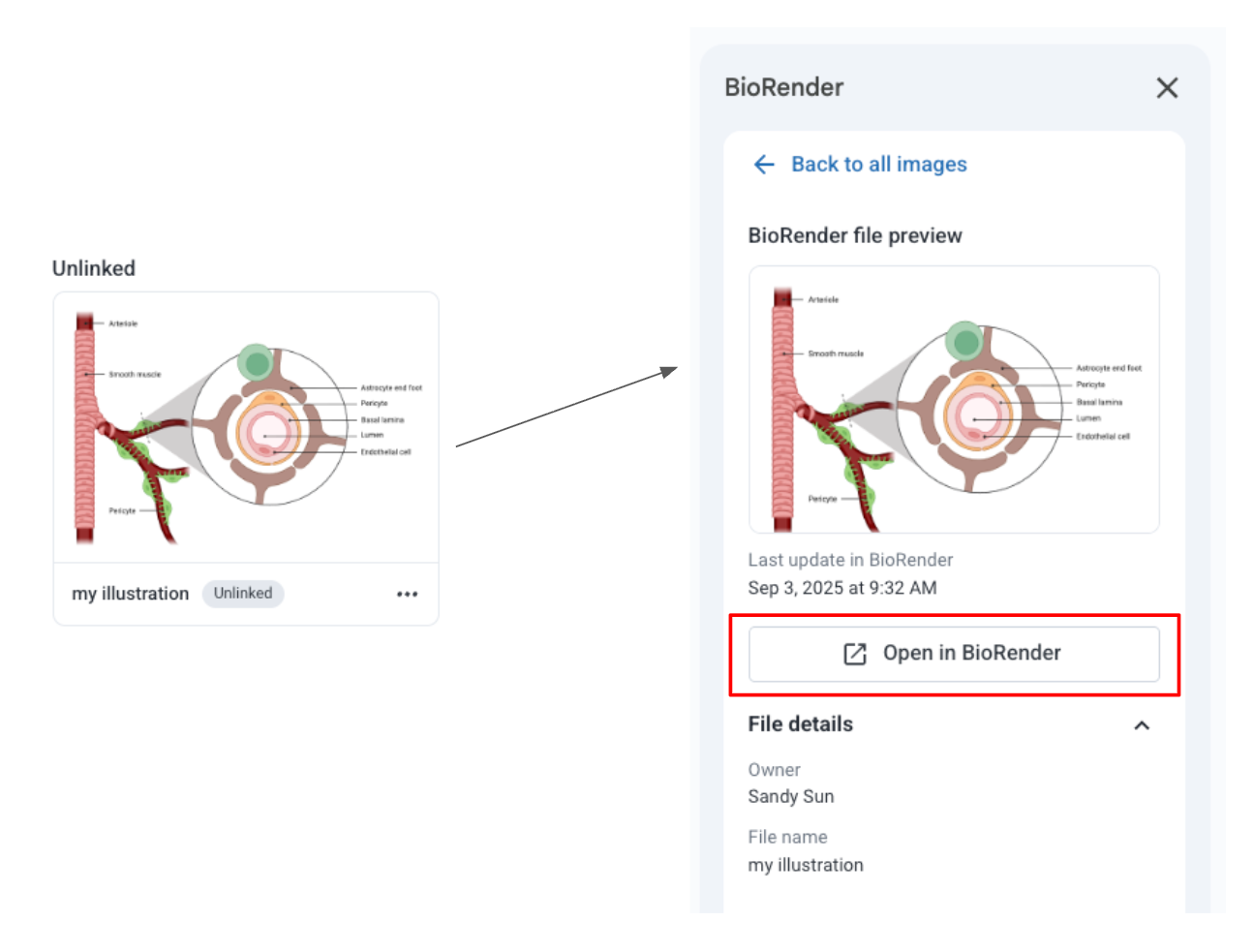This screenshot has width=1254, height=952.
Task: Select the unlinked illustration card thumbnail
Action: coord(246,427)
